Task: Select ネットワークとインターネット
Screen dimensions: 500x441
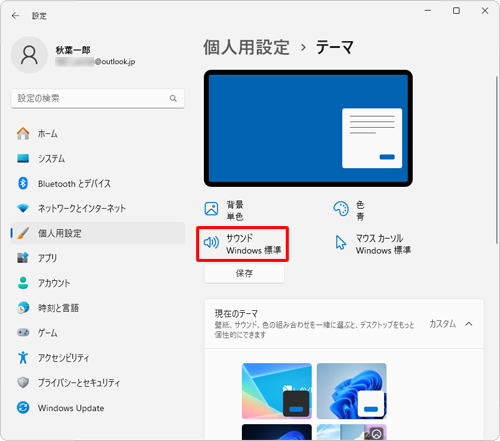Action: click(98, 208)
